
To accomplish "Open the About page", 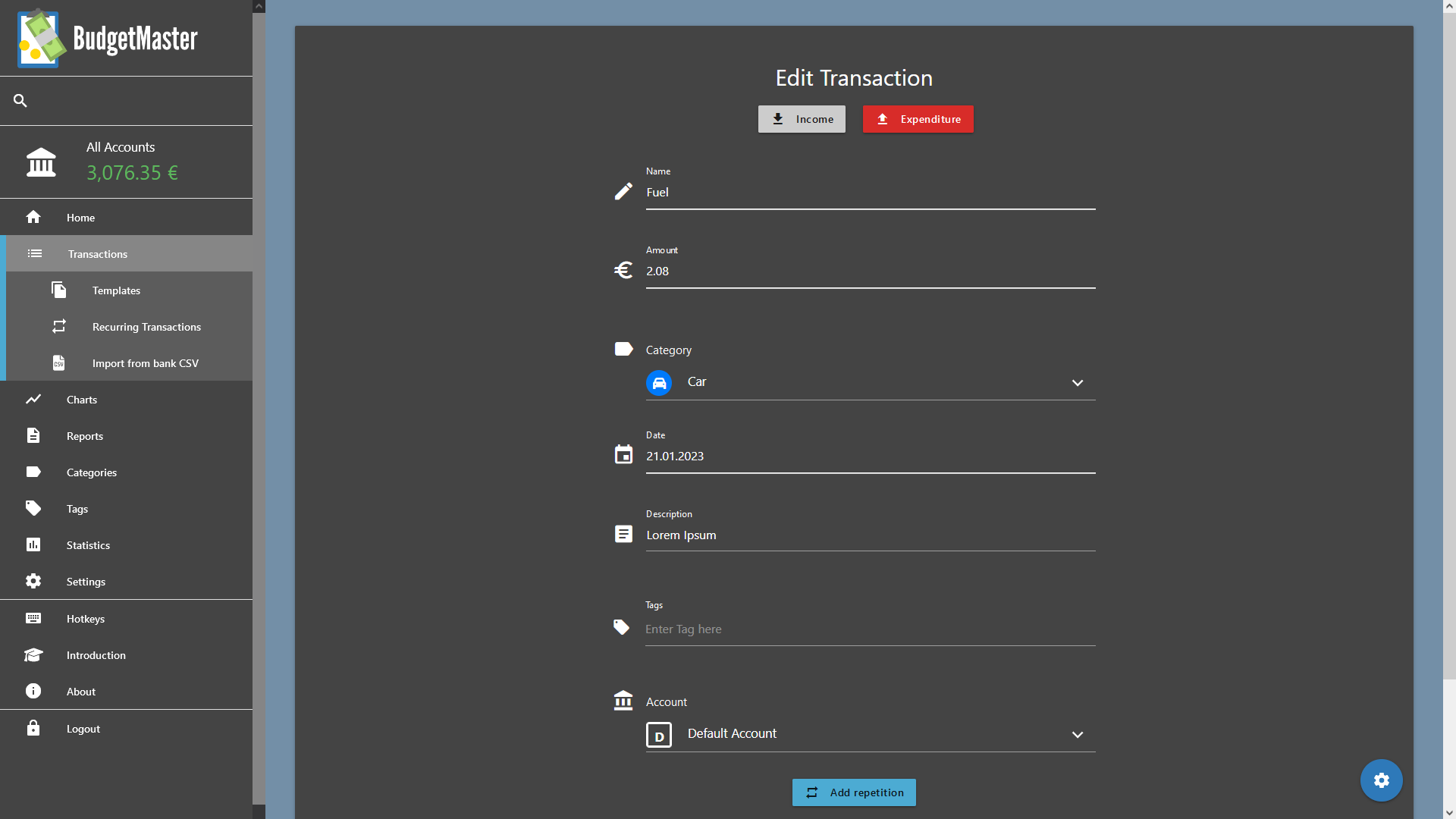I will 126,691.
